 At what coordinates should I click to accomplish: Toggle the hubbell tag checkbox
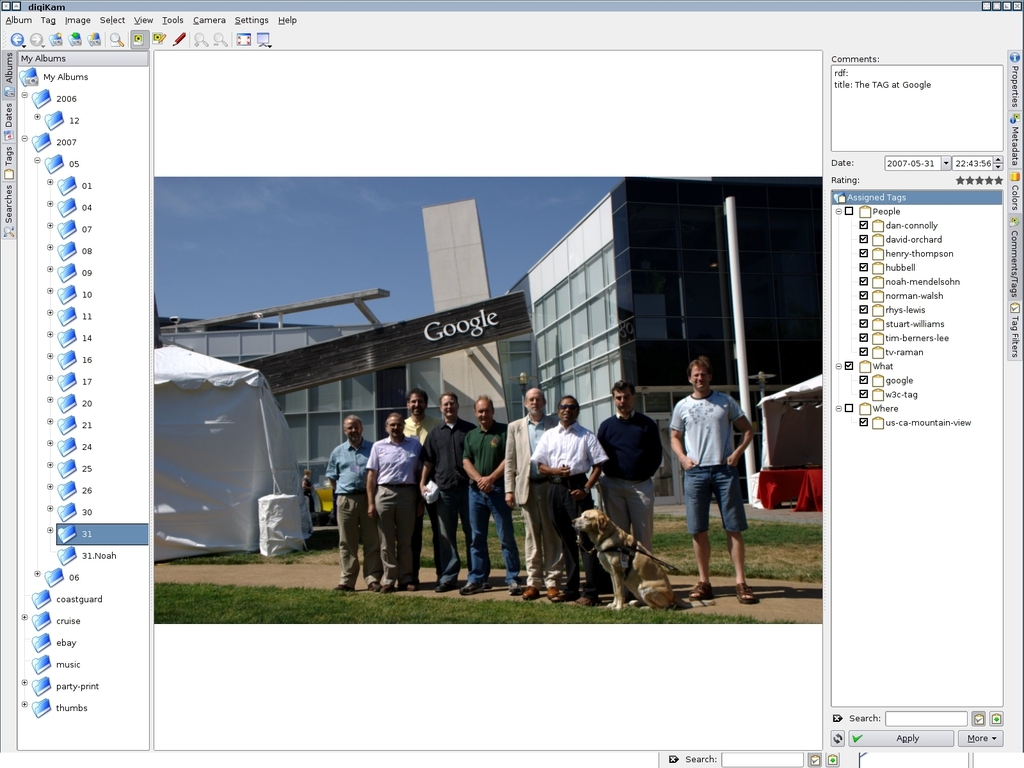point(863,268)
